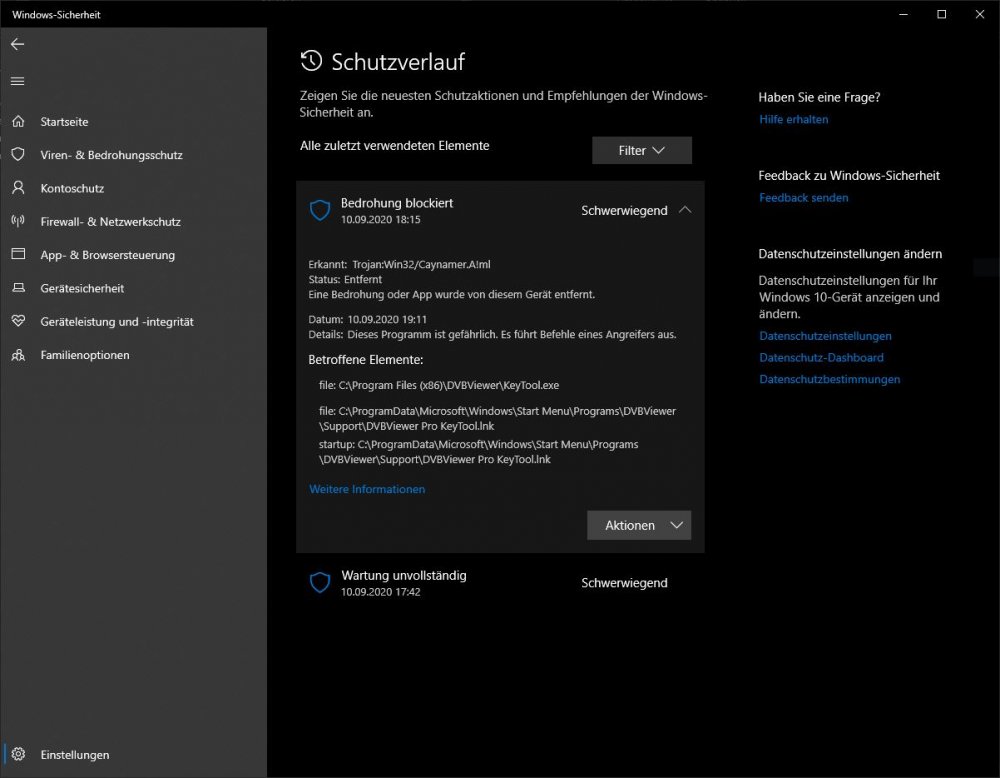Screen dimensions: 1000x778
Task: Open the Aktionen dropdown button
Action: tap(639, 525)
